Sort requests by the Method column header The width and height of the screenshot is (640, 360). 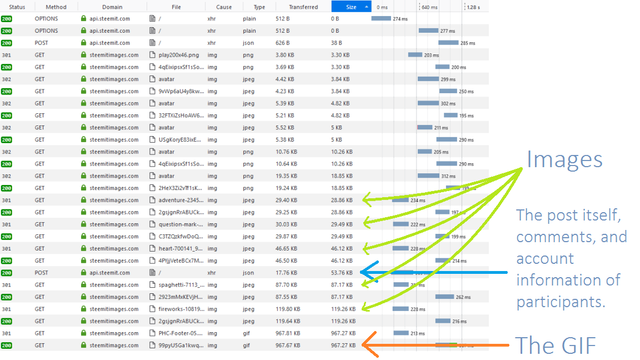coord(56,7)
